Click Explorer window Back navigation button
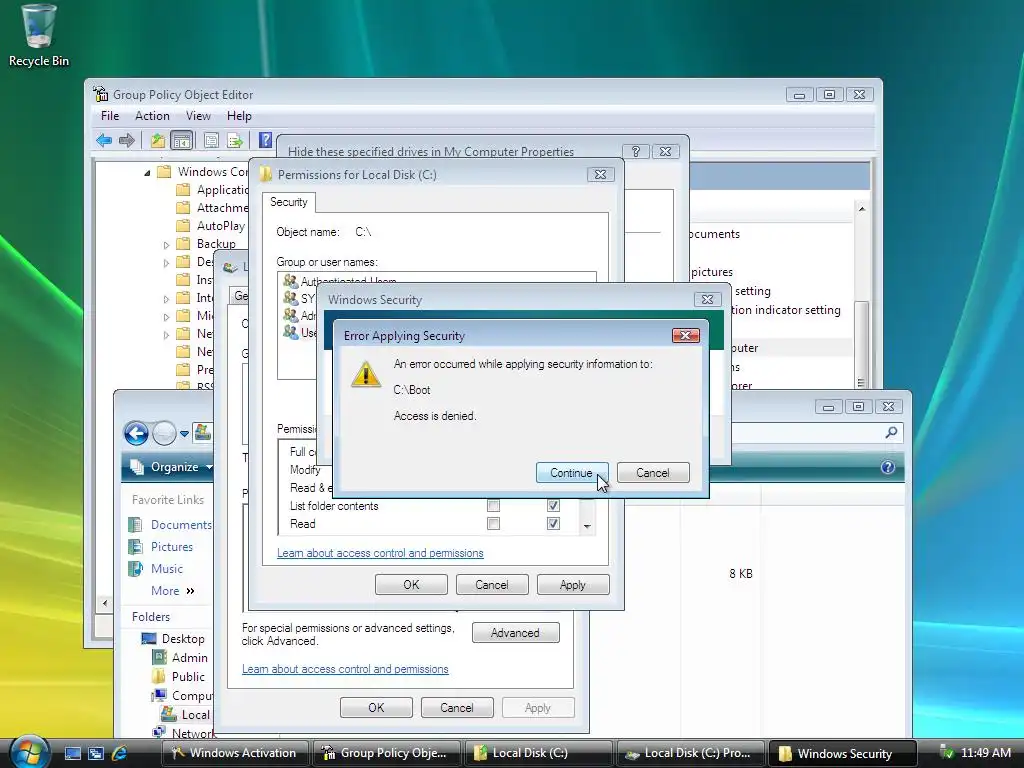Screen dimensions: 1024x768 (136, 433)
